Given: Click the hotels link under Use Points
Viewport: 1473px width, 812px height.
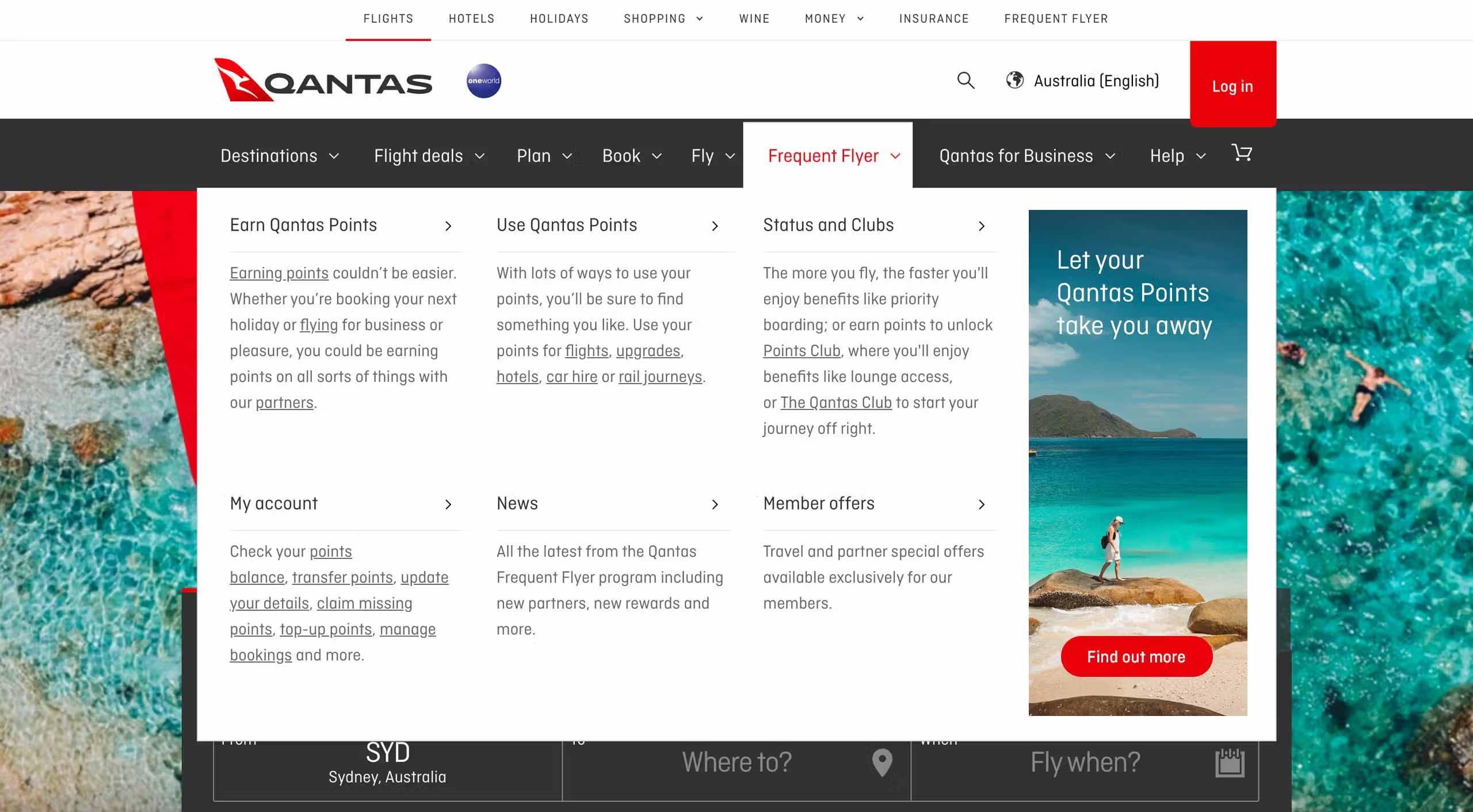Looking at the screenshot, I should 517,377.
